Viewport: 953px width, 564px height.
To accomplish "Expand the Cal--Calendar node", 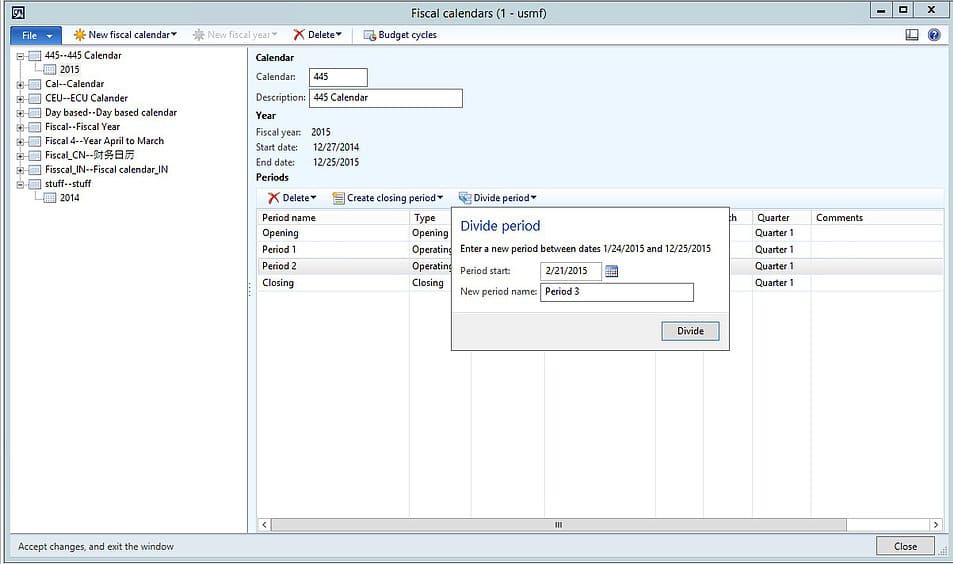I will (20, 84).
